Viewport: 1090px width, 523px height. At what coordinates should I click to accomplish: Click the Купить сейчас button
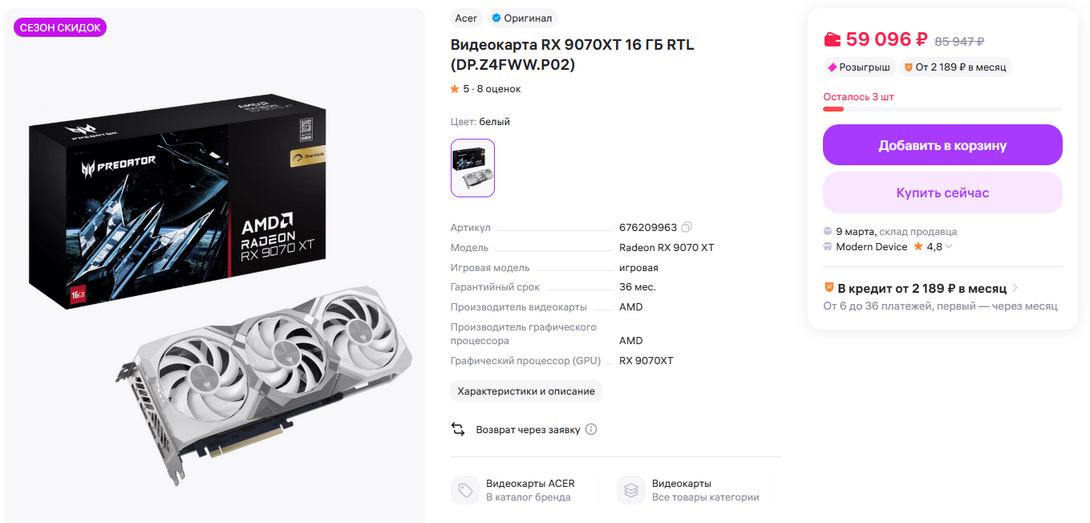[943, 193]
